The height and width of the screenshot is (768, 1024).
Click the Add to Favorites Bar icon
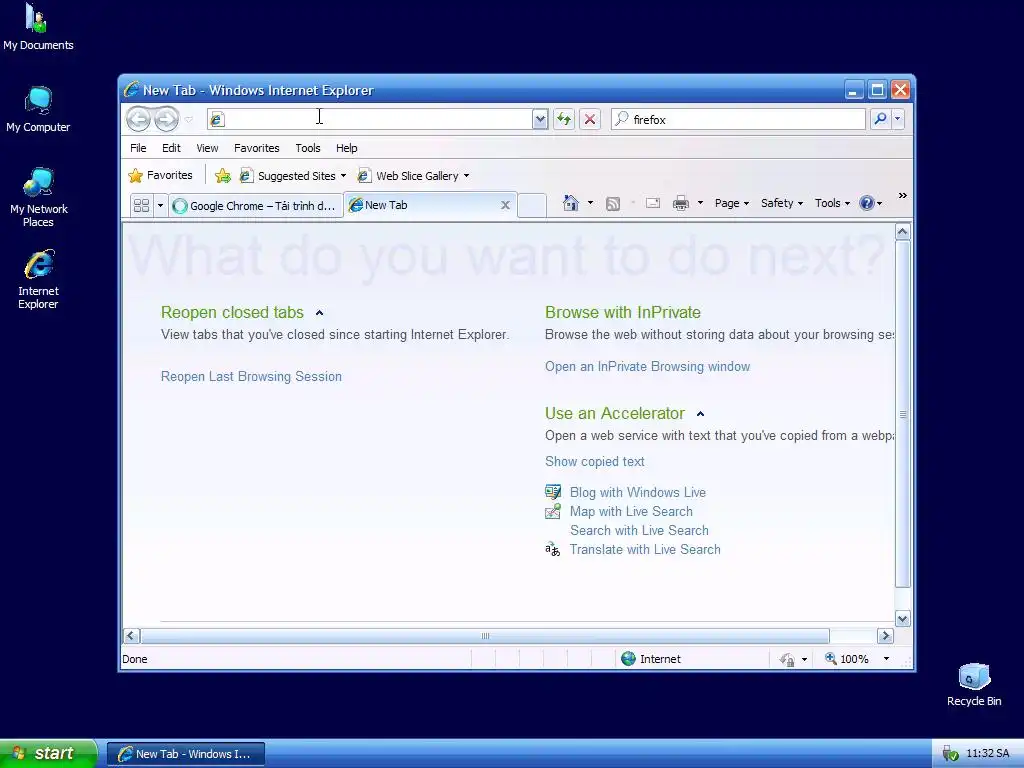(223, 176)
